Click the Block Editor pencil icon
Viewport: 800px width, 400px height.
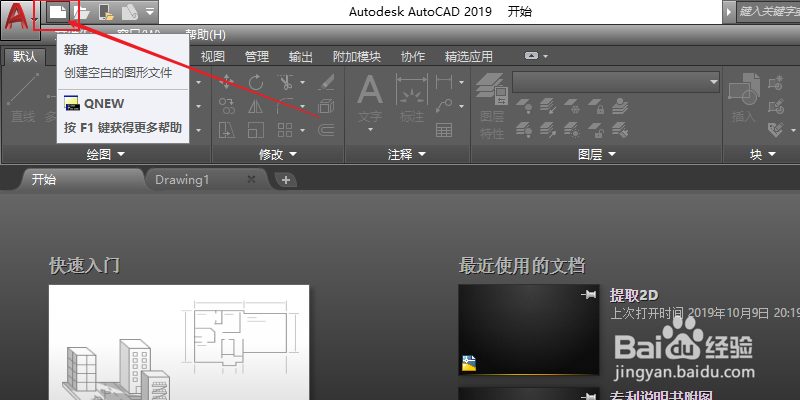tap(776, 106)
